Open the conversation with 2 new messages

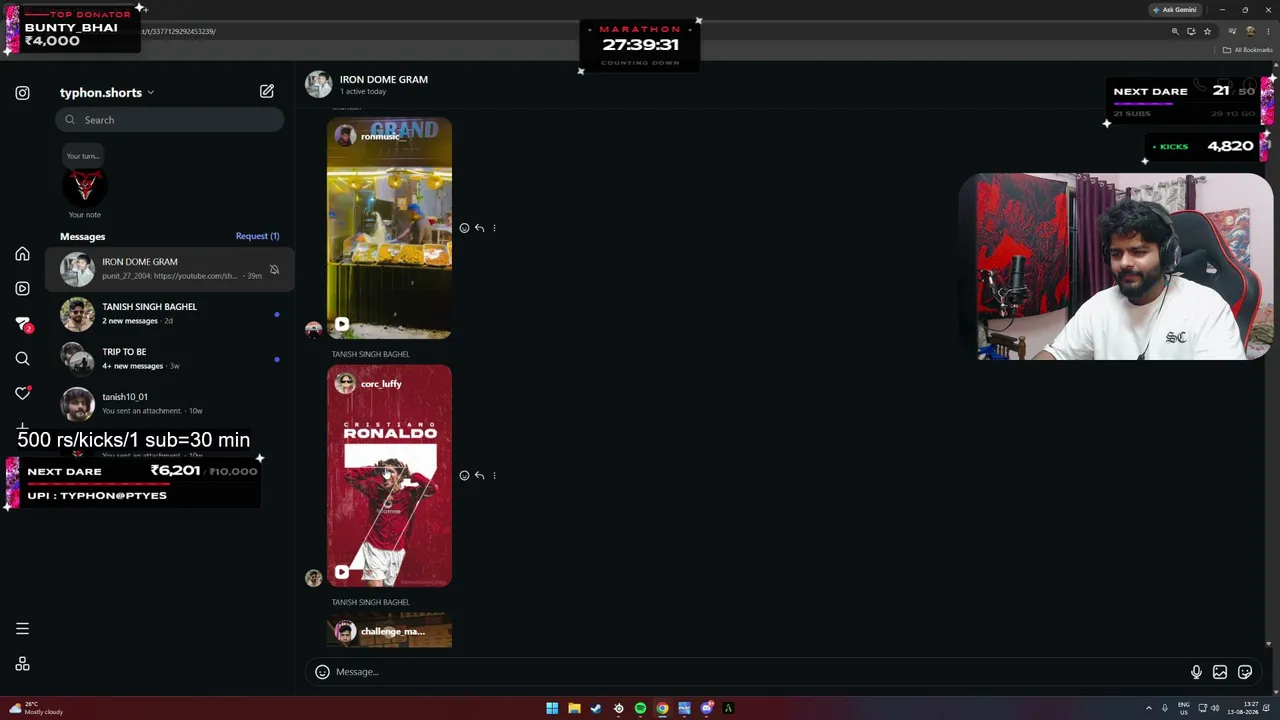click(170, 314)
